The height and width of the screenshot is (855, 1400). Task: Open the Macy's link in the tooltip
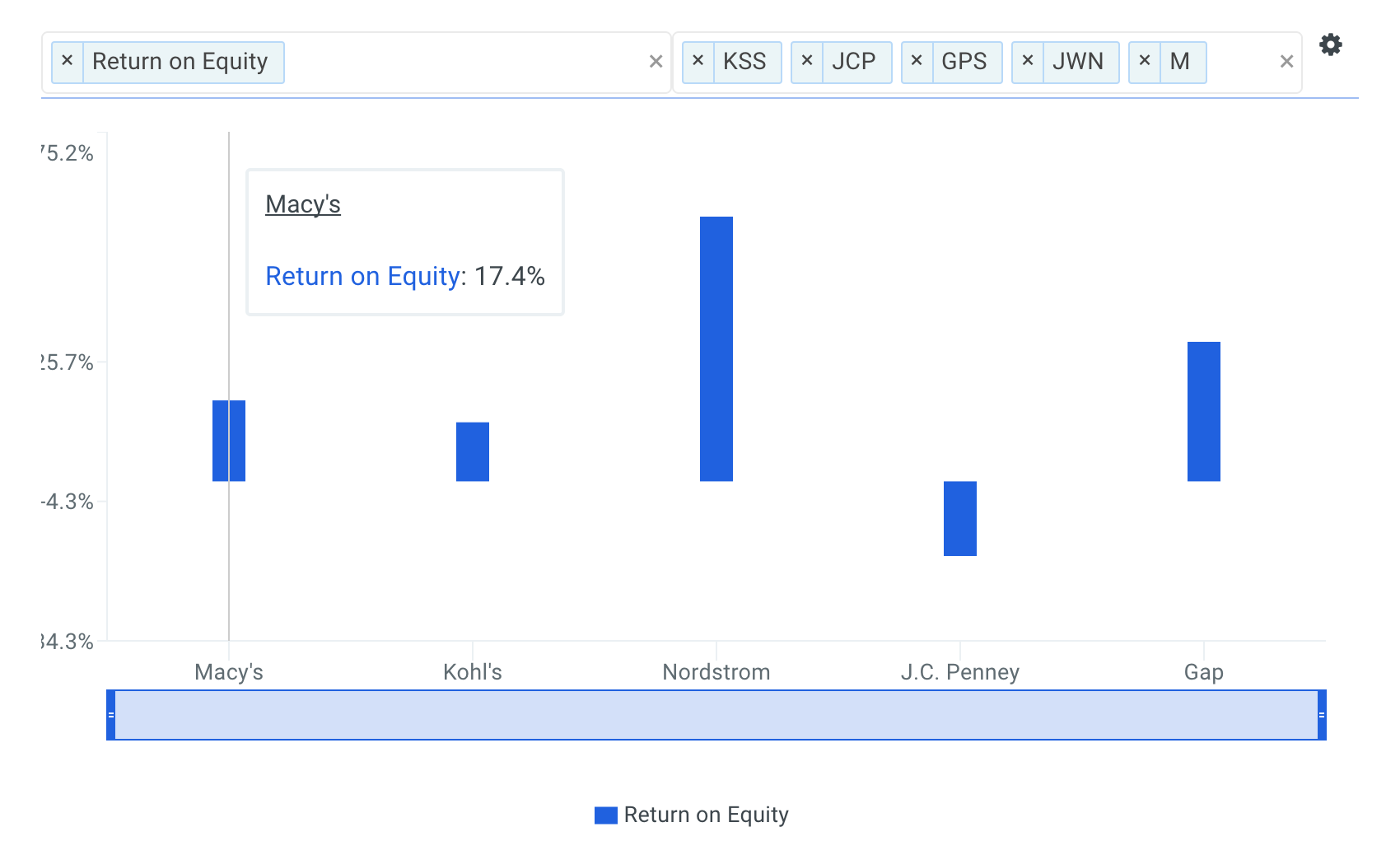tap(303, 204)
